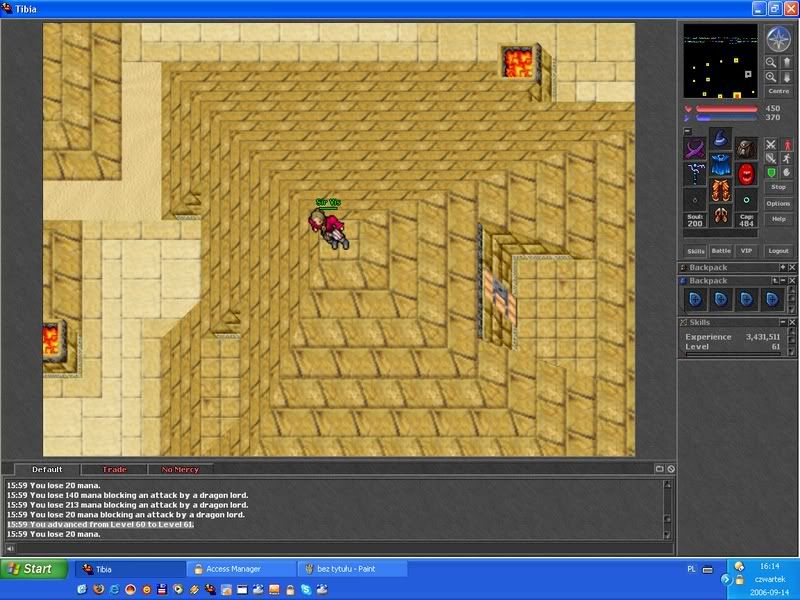This screenshot has height=600, width=800.
Task: Close the second Backpack window
Action: pos(792,281)
